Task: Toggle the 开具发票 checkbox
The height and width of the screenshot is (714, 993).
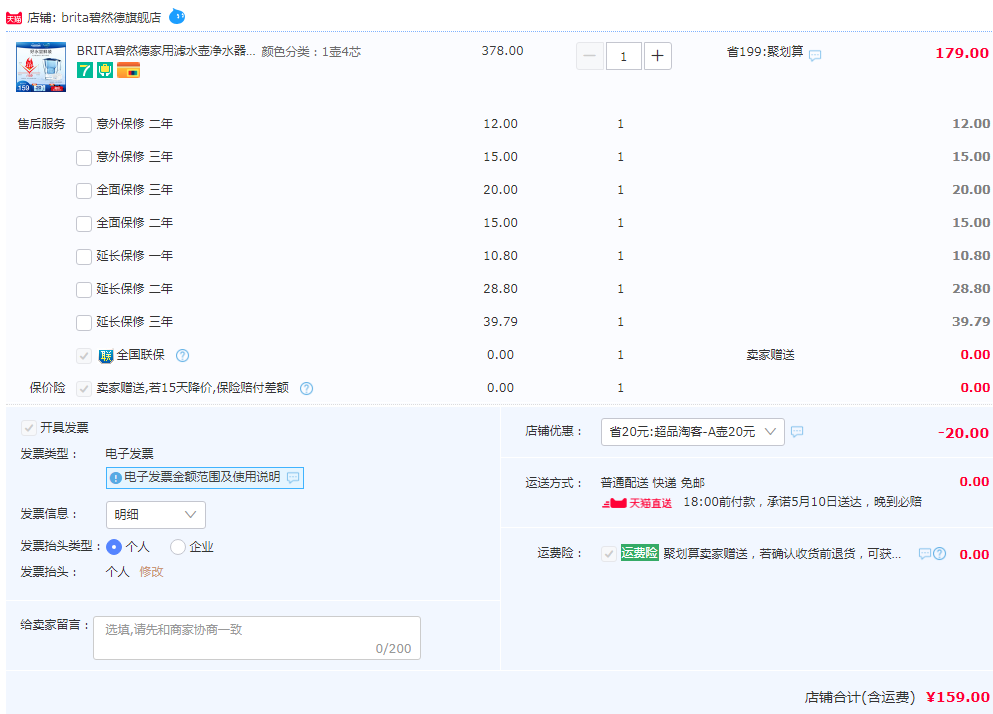Action: click(x=28, y=428)
